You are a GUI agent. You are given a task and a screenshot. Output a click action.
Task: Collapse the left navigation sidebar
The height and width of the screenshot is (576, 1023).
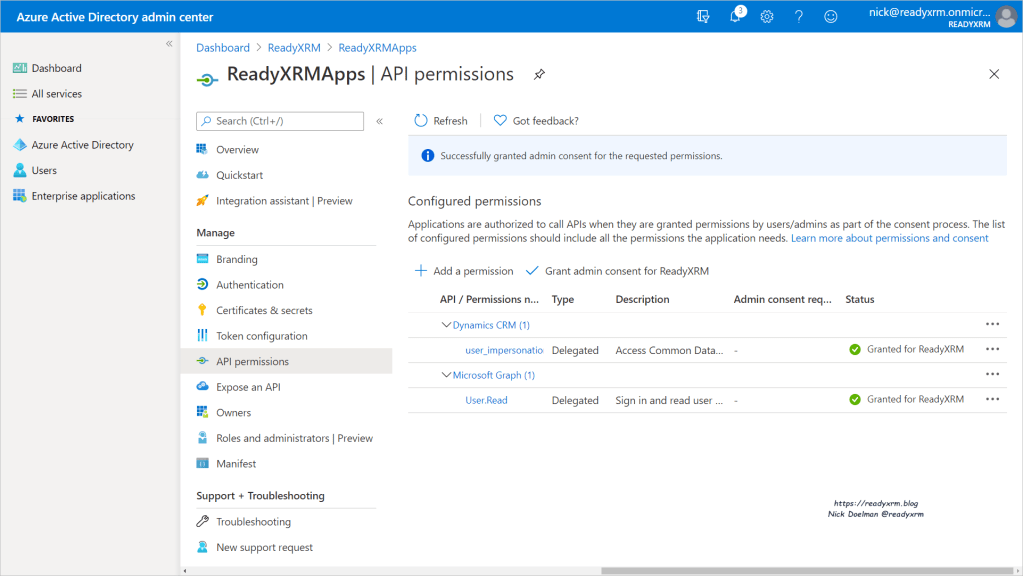coord(169,44)
